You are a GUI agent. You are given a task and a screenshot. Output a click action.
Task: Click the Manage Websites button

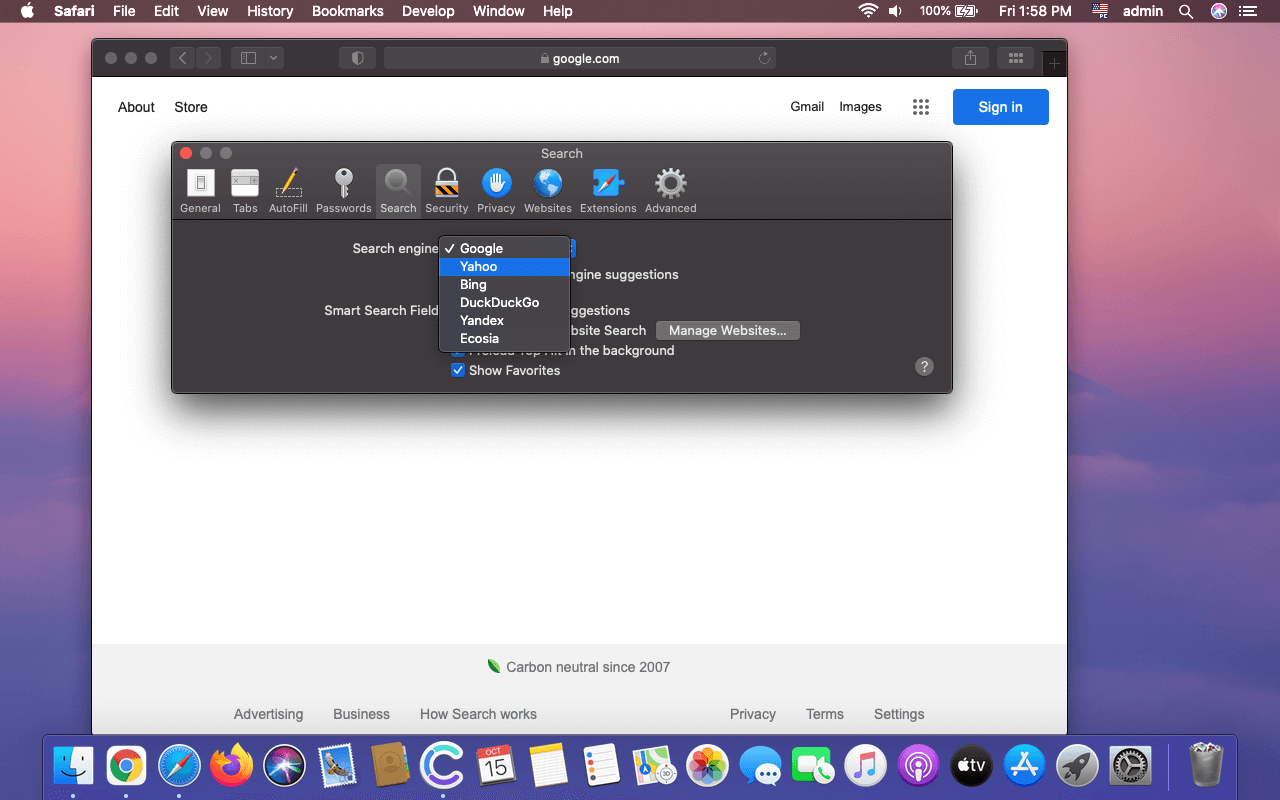[727, 330]
